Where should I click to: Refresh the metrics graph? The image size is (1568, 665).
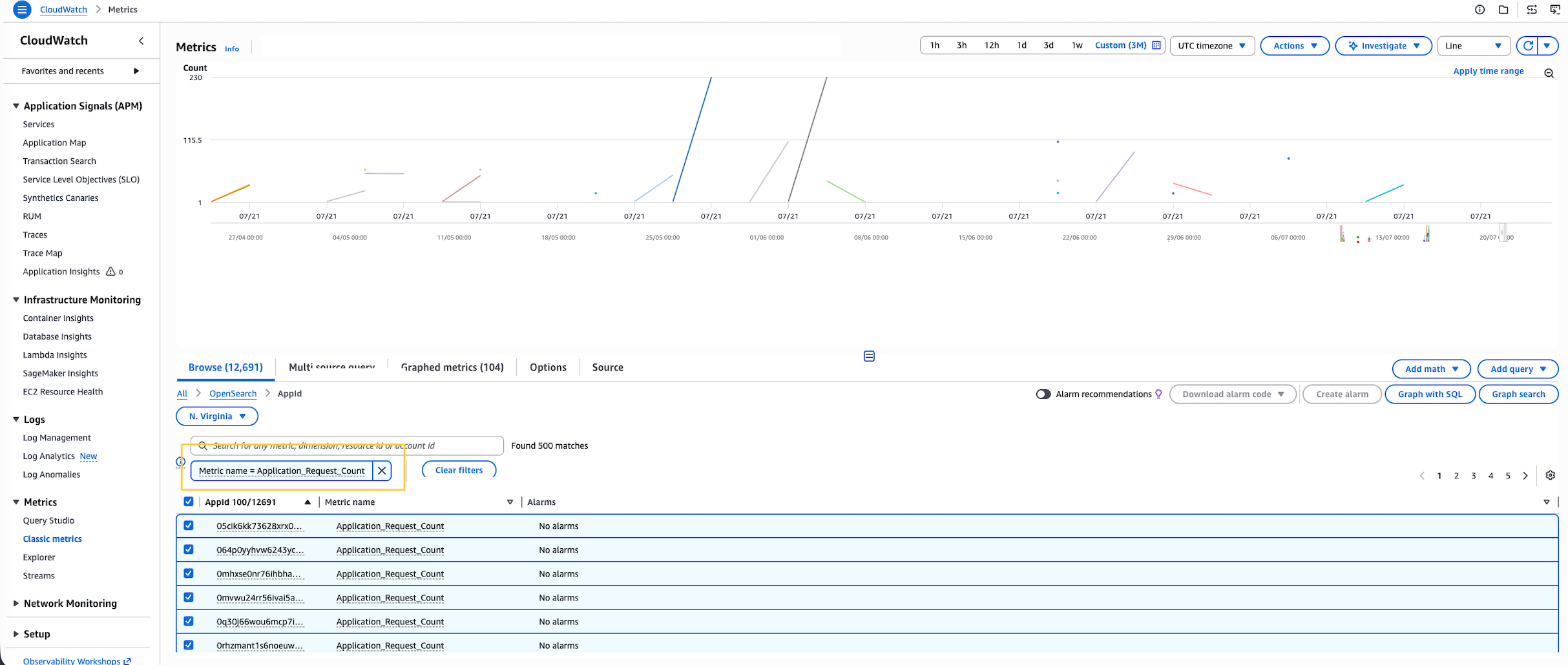pos(1528,46)
